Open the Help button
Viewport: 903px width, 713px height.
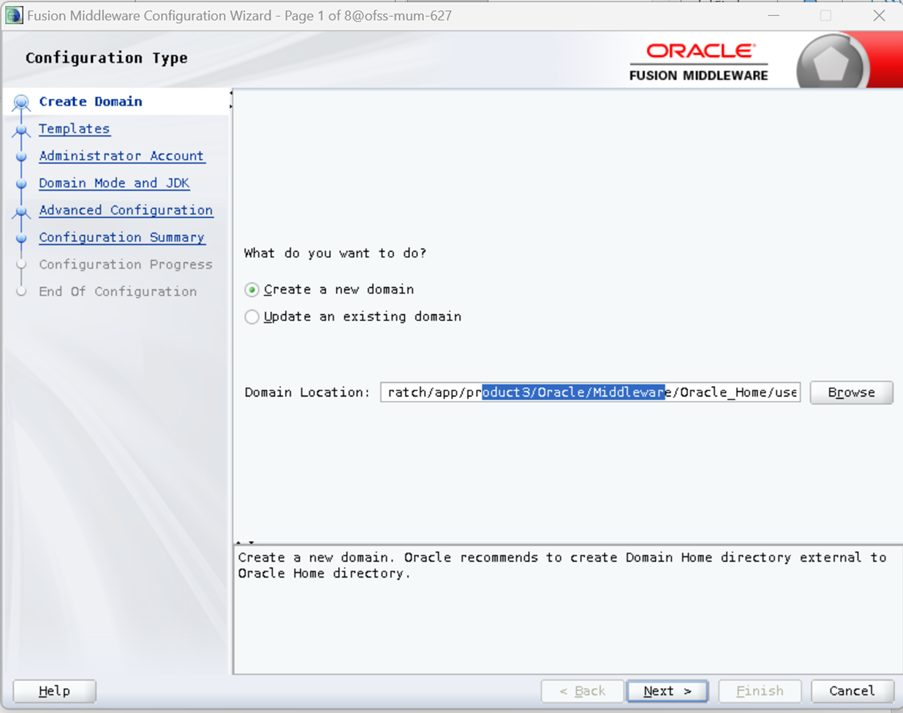click(x=54, y=691)
